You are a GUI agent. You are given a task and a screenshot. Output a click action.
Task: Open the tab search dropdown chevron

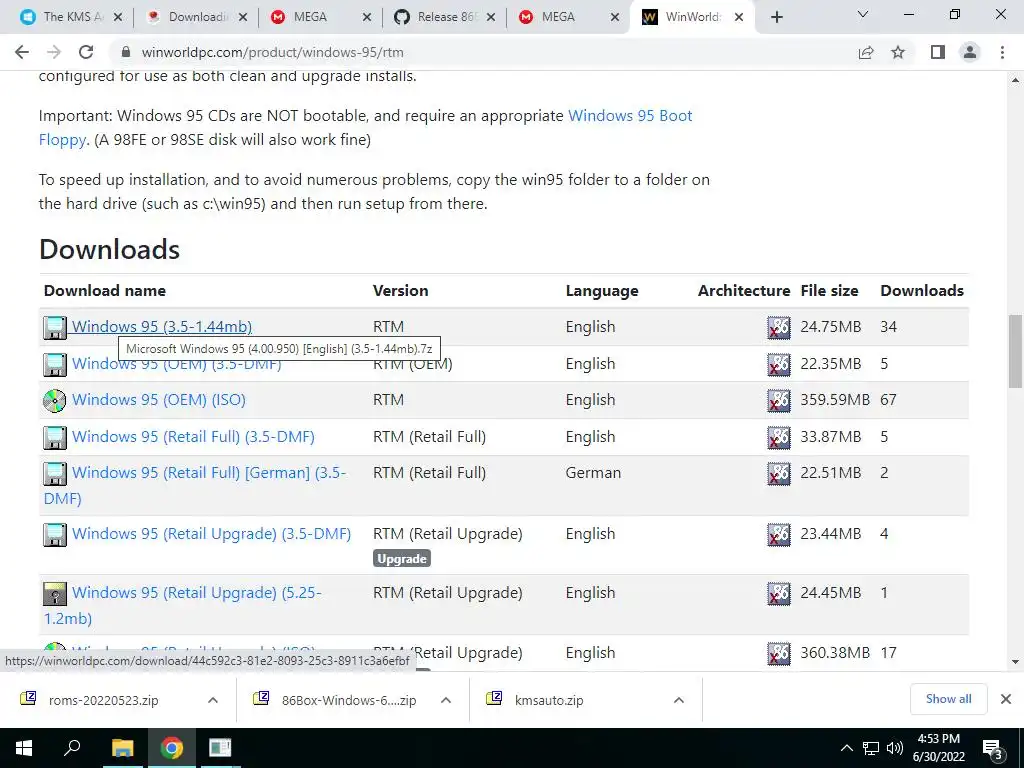(863, 14)
